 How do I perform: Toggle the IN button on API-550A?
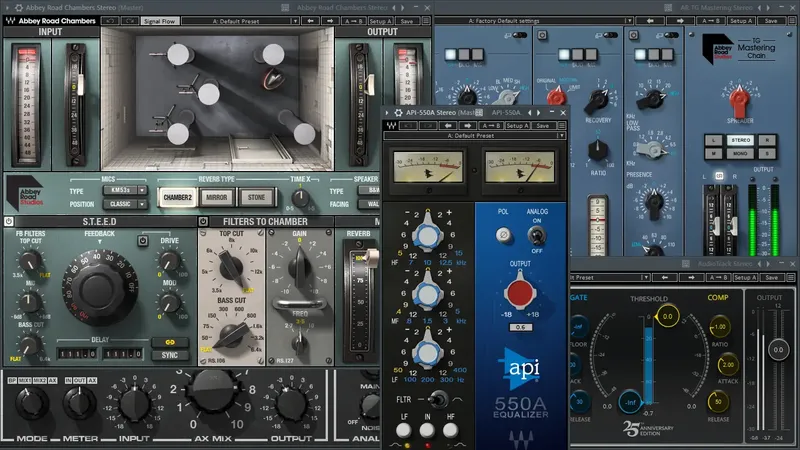427,431
